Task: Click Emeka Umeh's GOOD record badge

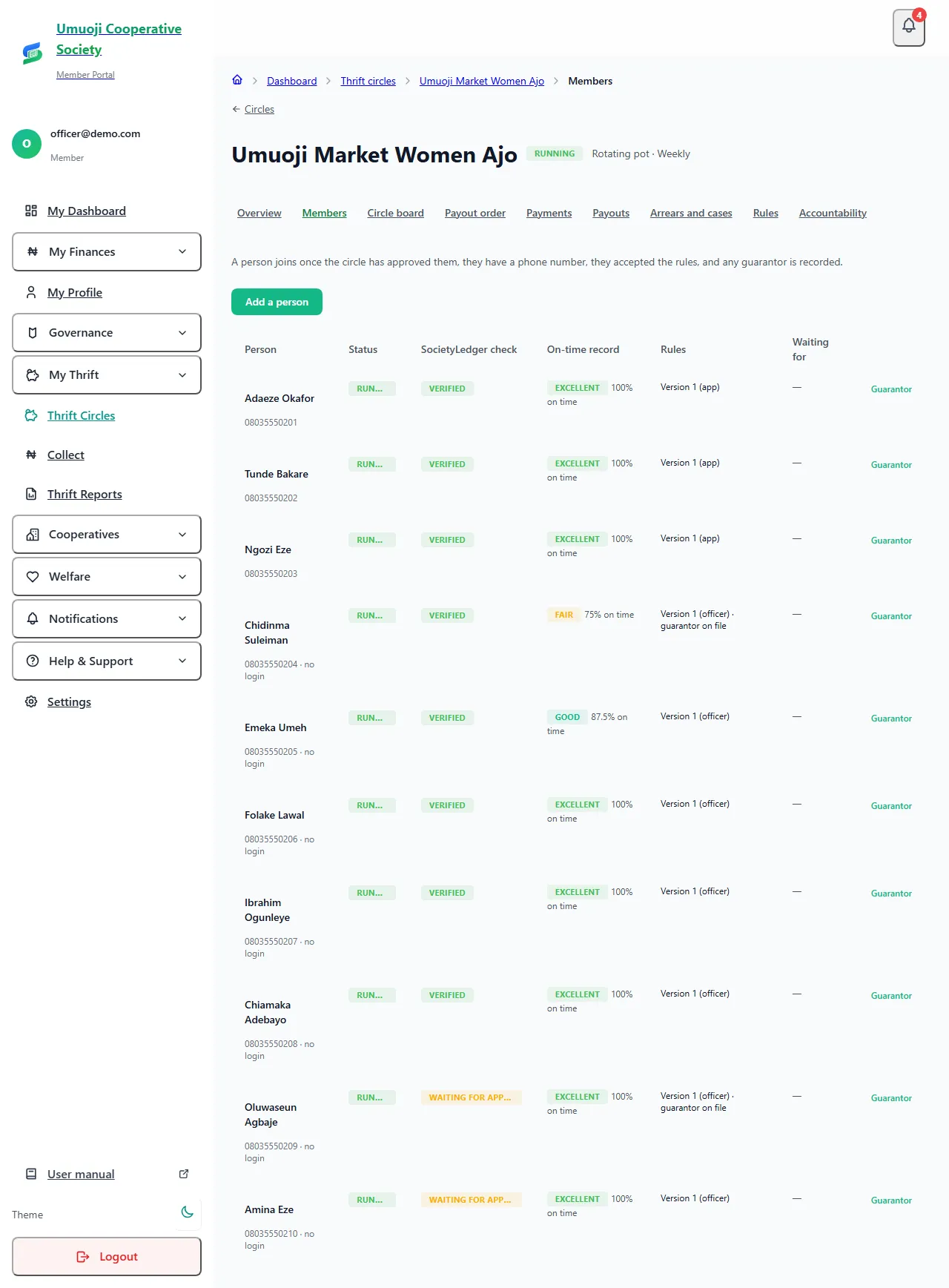Action: pyautogui.click(x=567, y=717)
